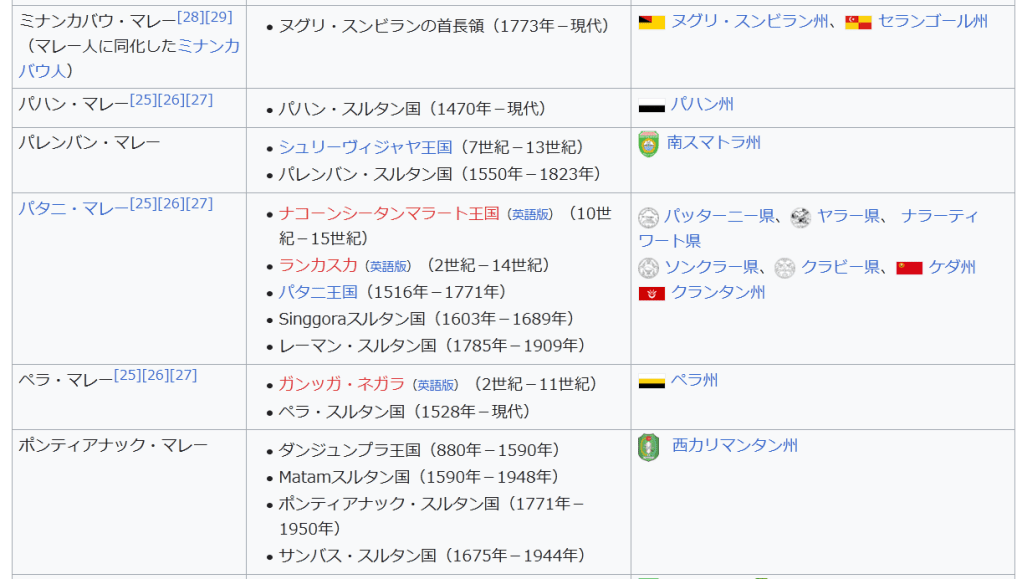Open the シュリーヴィジャヤ王国 link
Viewport: 1022px width, 579px height.
pos(365,147)
